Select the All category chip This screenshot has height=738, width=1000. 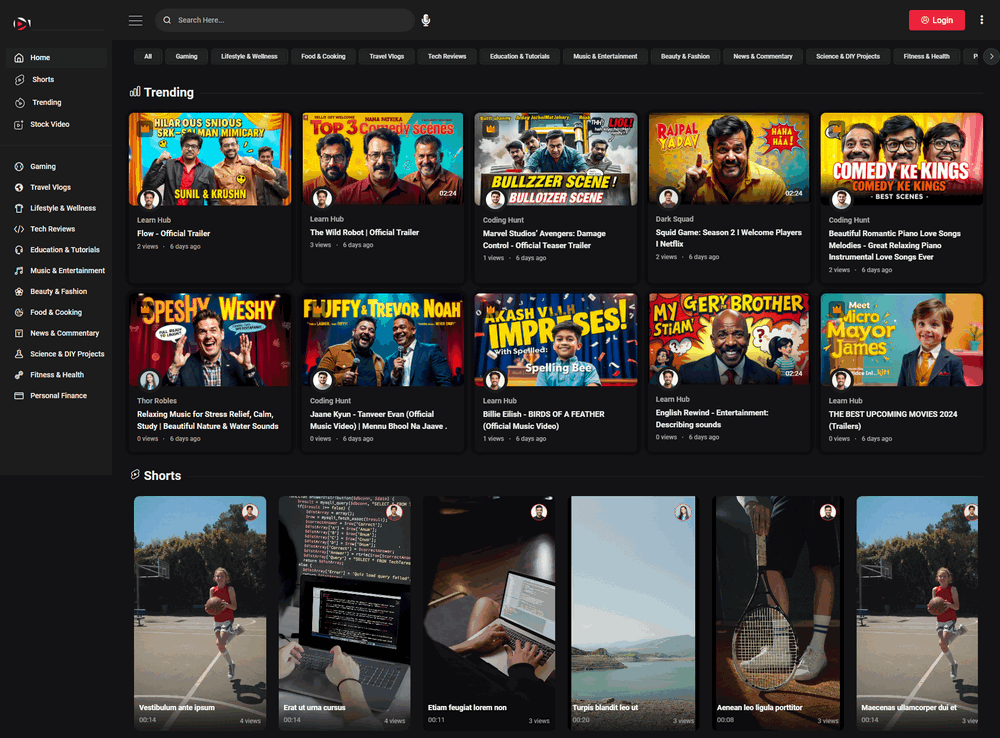[148, 57]
